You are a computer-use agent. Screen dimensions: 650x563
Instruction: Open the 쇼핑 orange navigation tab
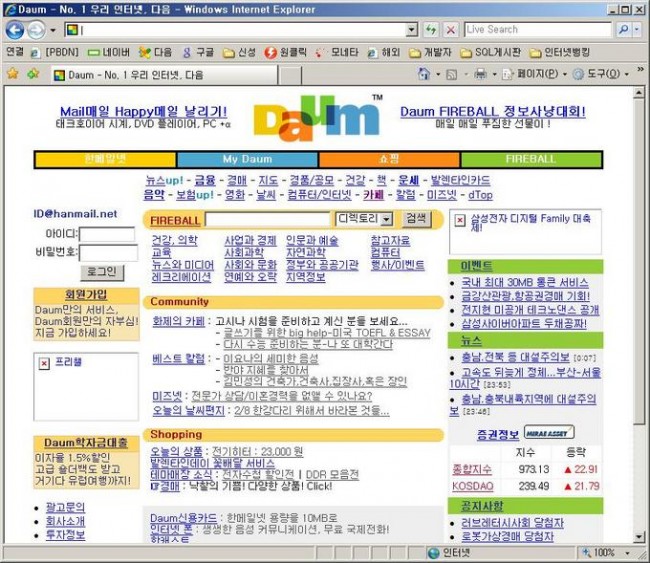tap(389, 160)
